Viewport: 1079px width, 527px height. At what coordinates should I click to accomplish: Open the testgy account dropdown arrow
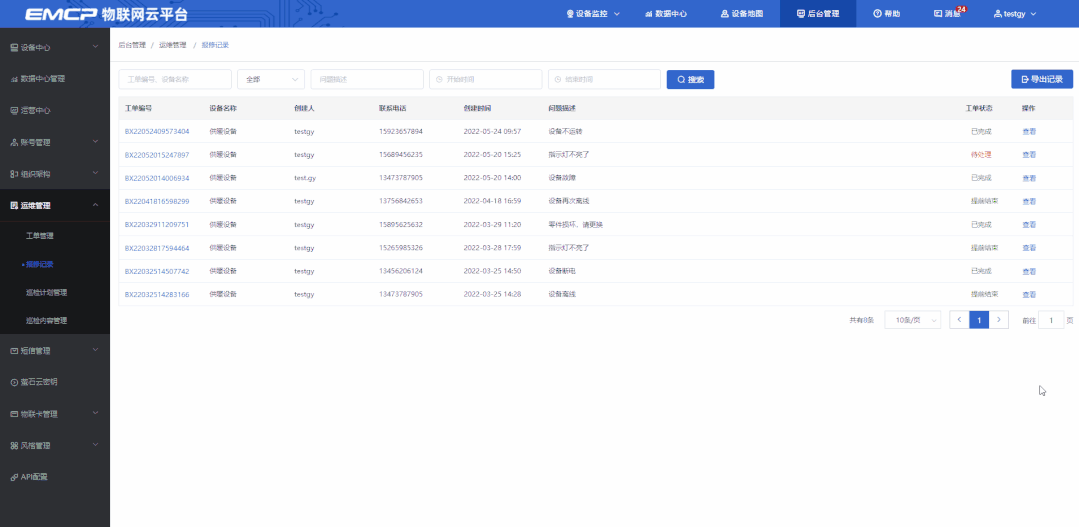click(x=1033, y=14)
